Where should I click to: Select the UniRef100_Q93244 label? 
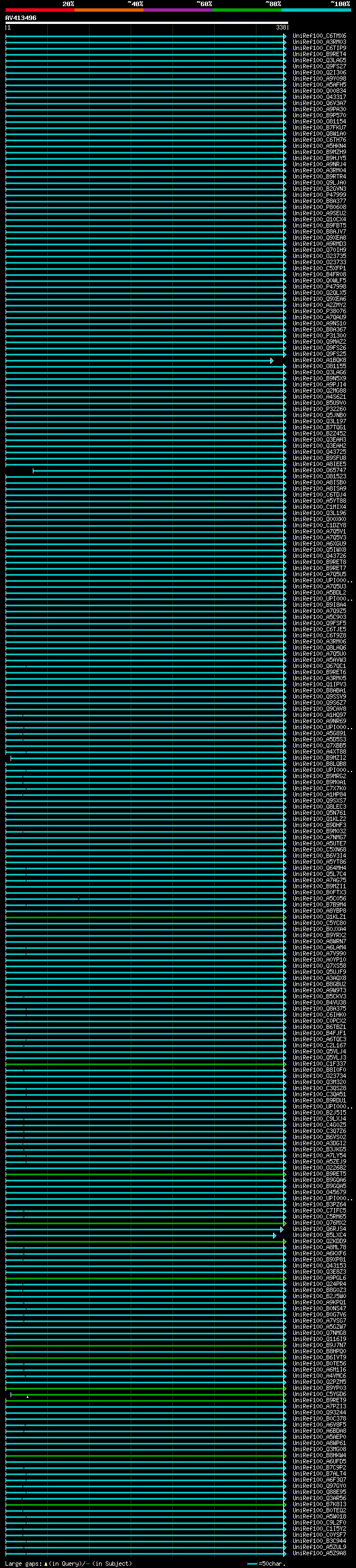point(319,1412)
